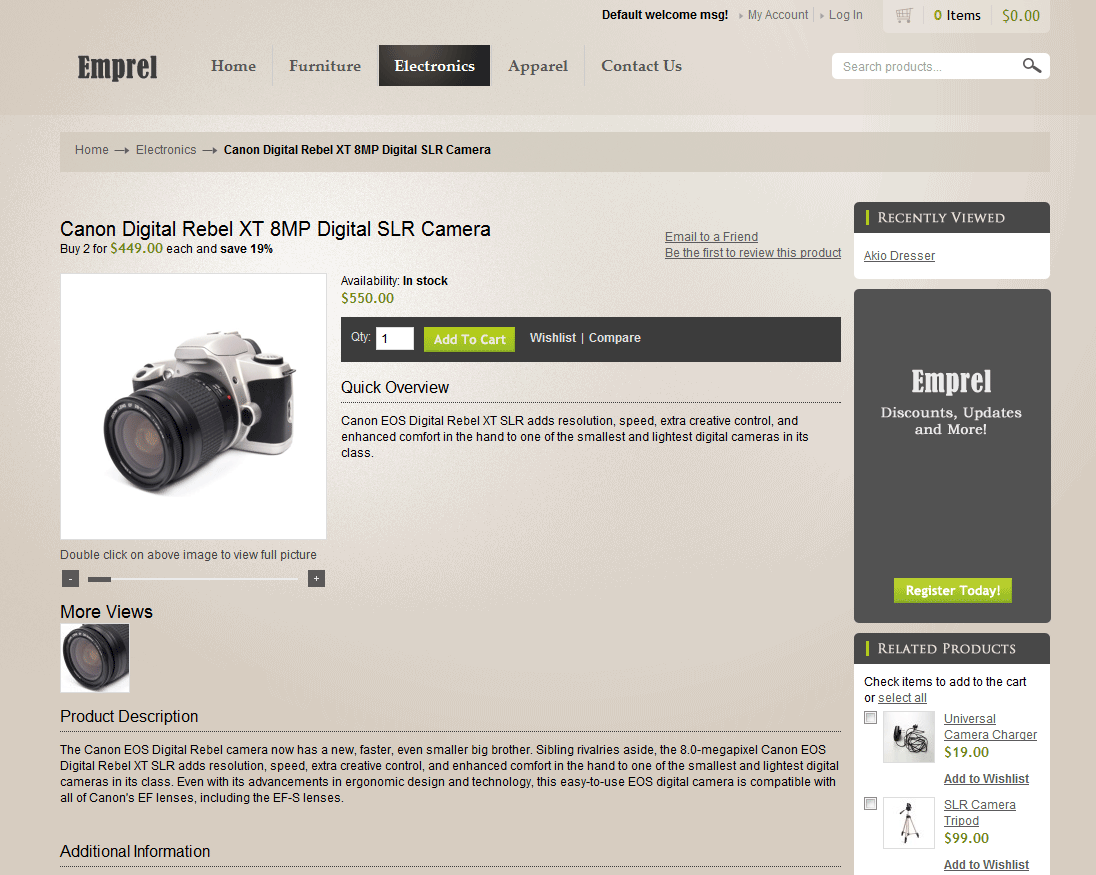Open the Contact Us page
Image resolution: width=1096 pixels, height=875 pixels.
(641, 66)
